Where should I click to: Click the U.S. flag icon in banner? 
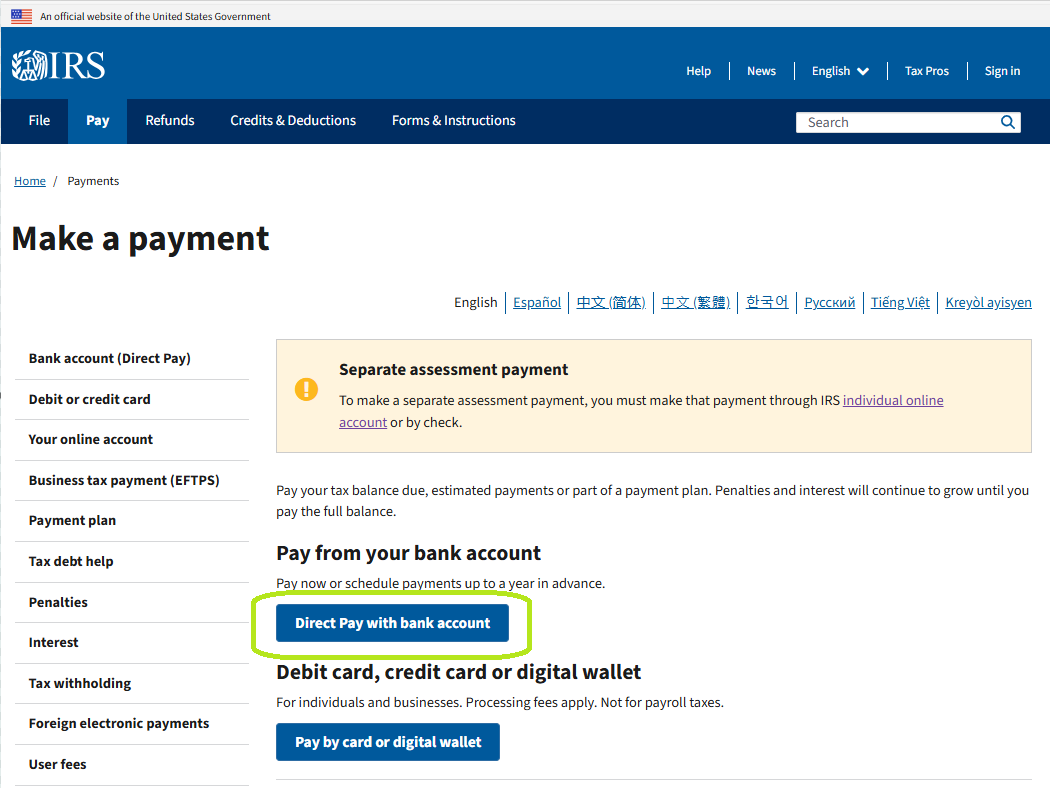pyautogui.click(x=20, y=15)
